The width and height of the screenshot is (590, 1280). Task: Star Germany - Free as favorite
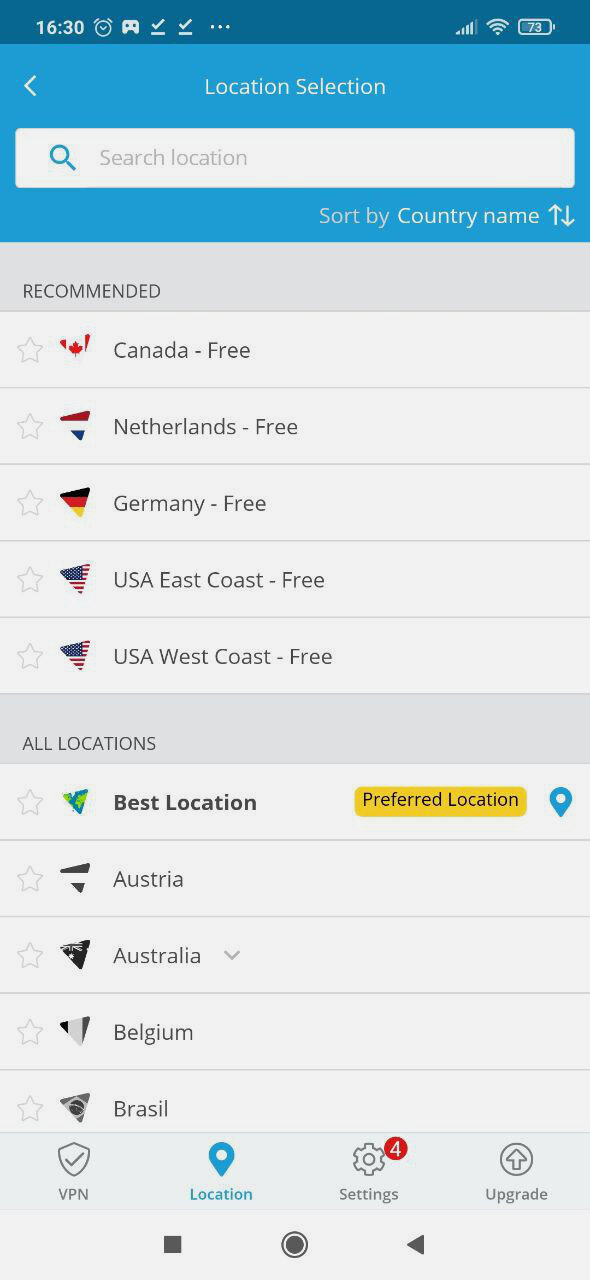pos(30,503)
